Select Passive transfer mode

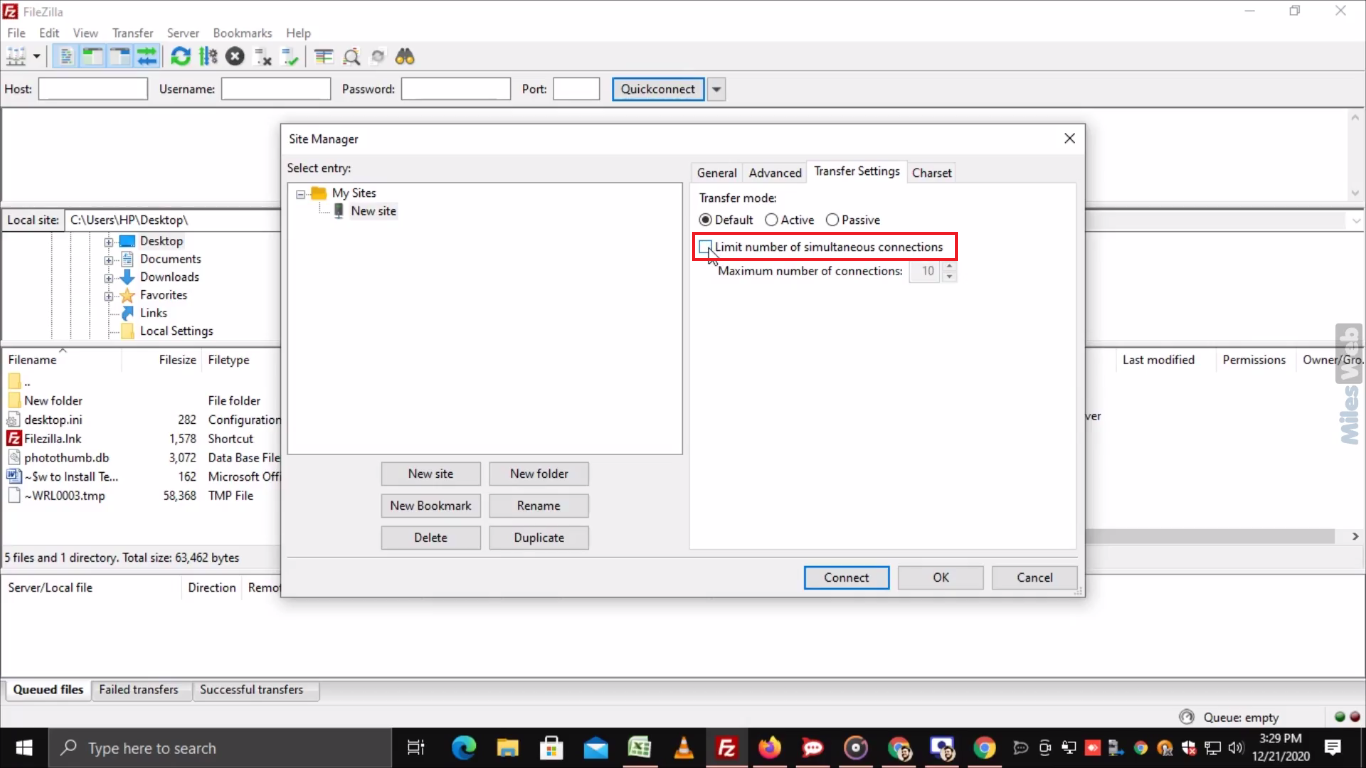pyautogui.click(x=832, y=220)
